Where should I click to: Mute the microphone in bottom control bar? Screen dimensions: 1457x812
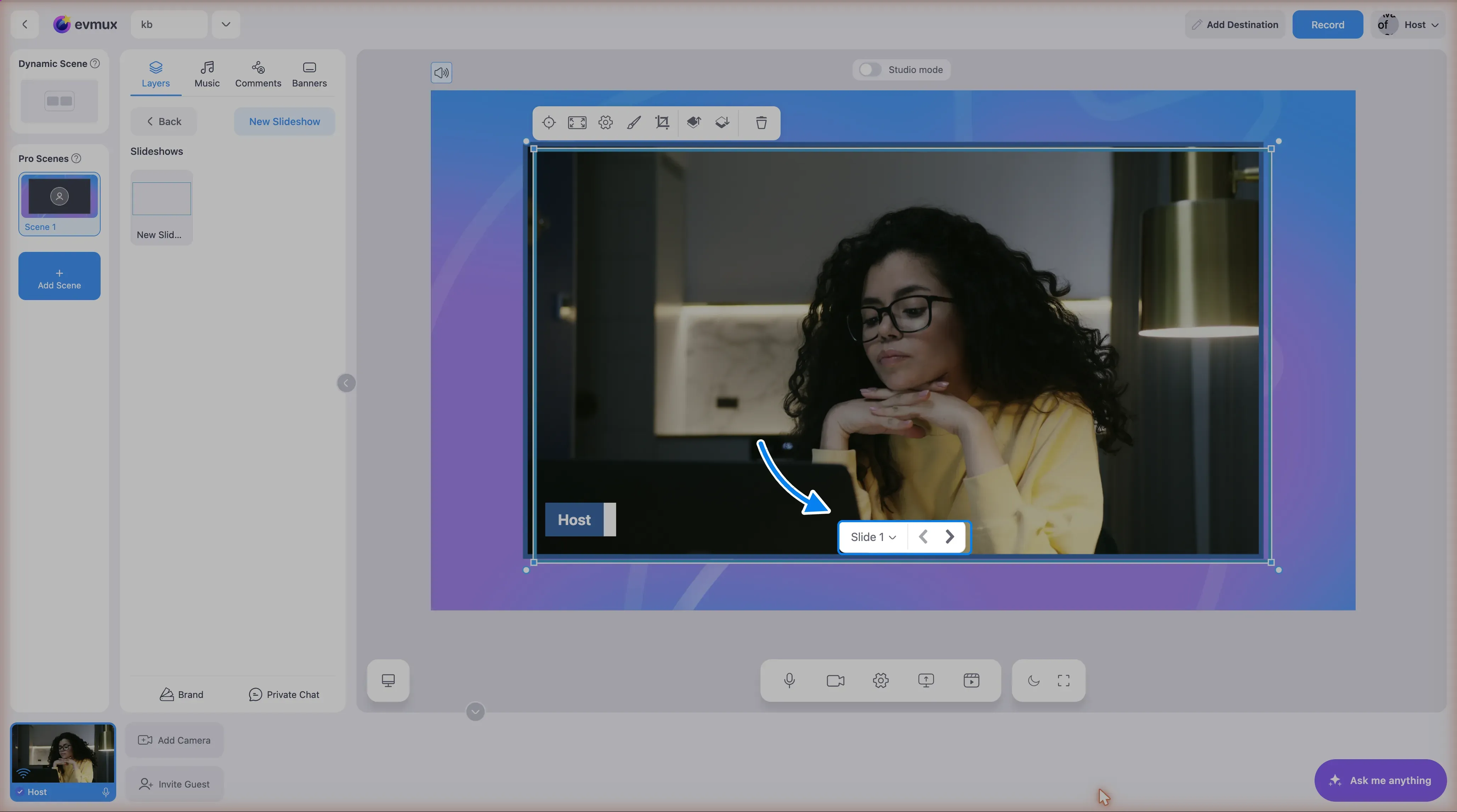789,680
